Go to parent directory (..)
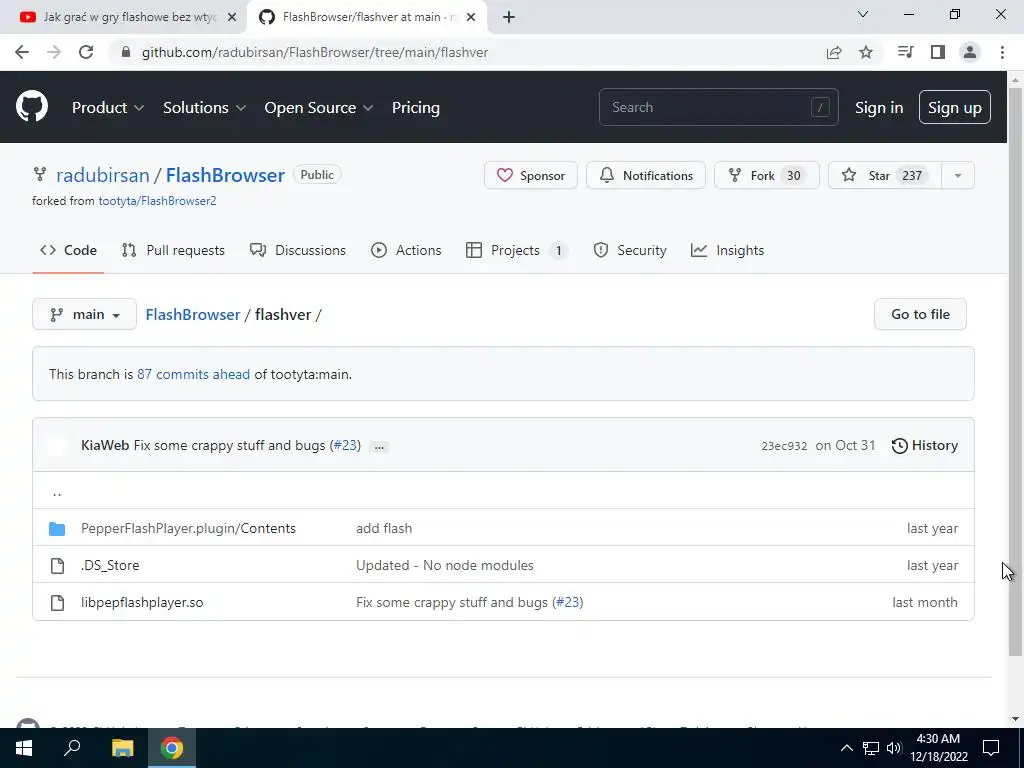 point(57,492)
